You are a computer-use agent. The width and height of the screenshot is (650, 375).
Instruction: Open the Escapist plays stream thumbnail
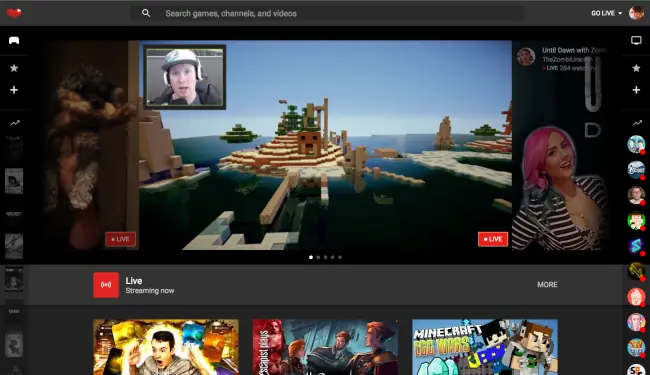(325, 347)
